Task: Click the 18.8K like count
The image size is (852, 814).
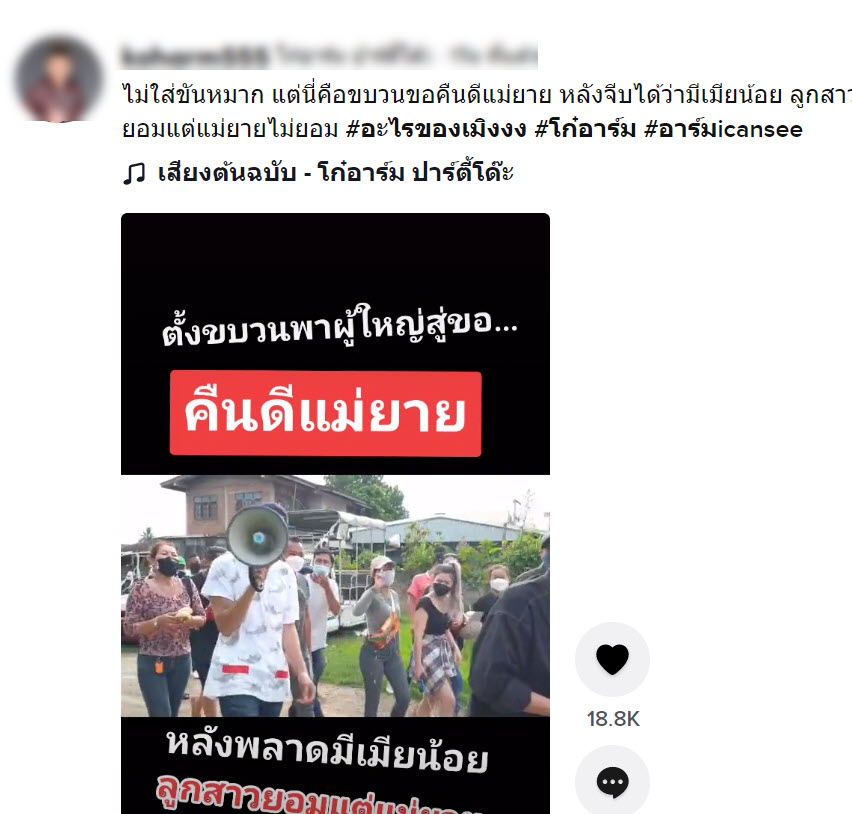Action: [x=613, y=719]
